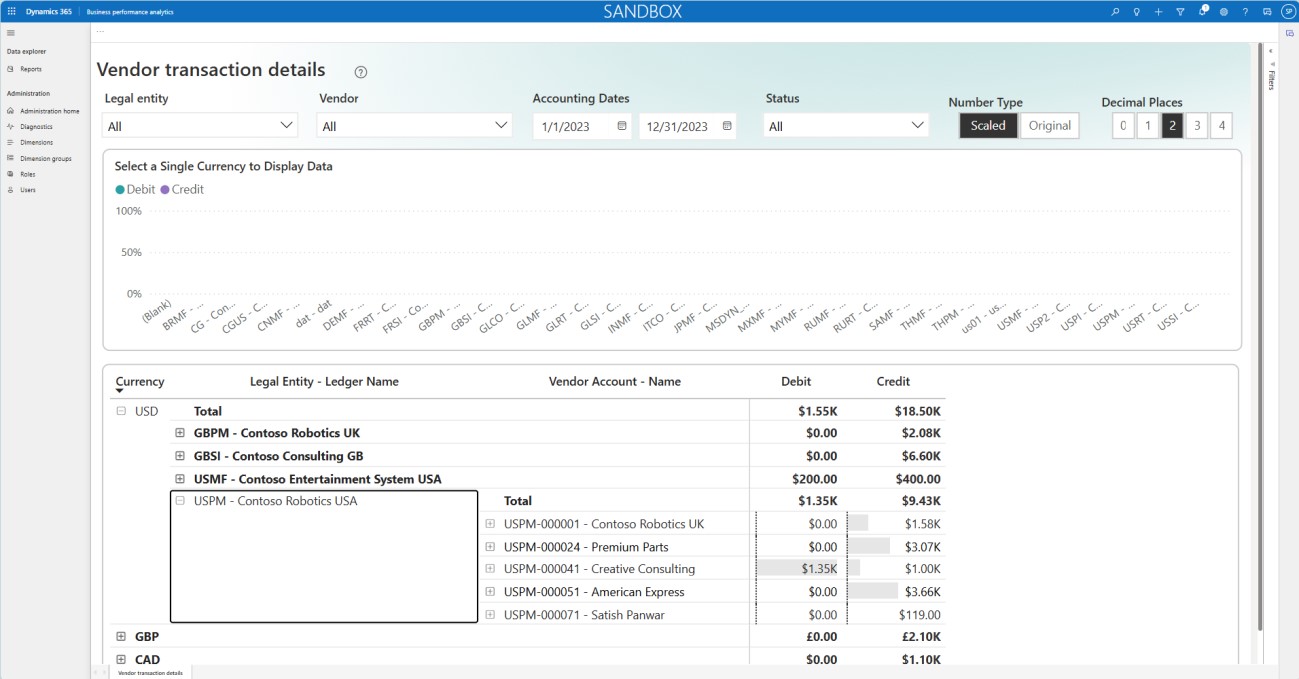This screenshot has width=1299, height=679.
Task: Click the Debit column header
Action: point(795,381)
